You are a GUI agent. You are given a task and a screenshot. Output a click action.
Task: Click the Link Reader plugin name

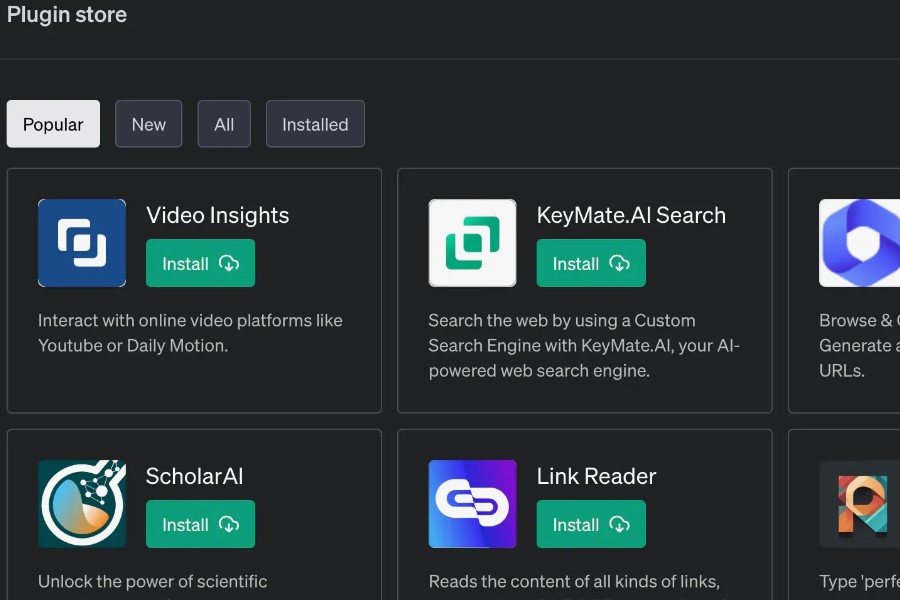point(596,476)
